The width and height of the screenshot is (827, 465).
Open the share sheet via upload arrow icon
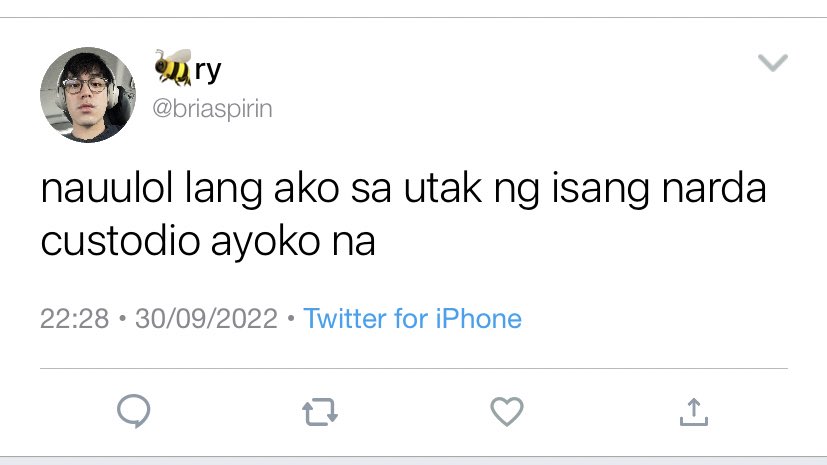(694, 412)
